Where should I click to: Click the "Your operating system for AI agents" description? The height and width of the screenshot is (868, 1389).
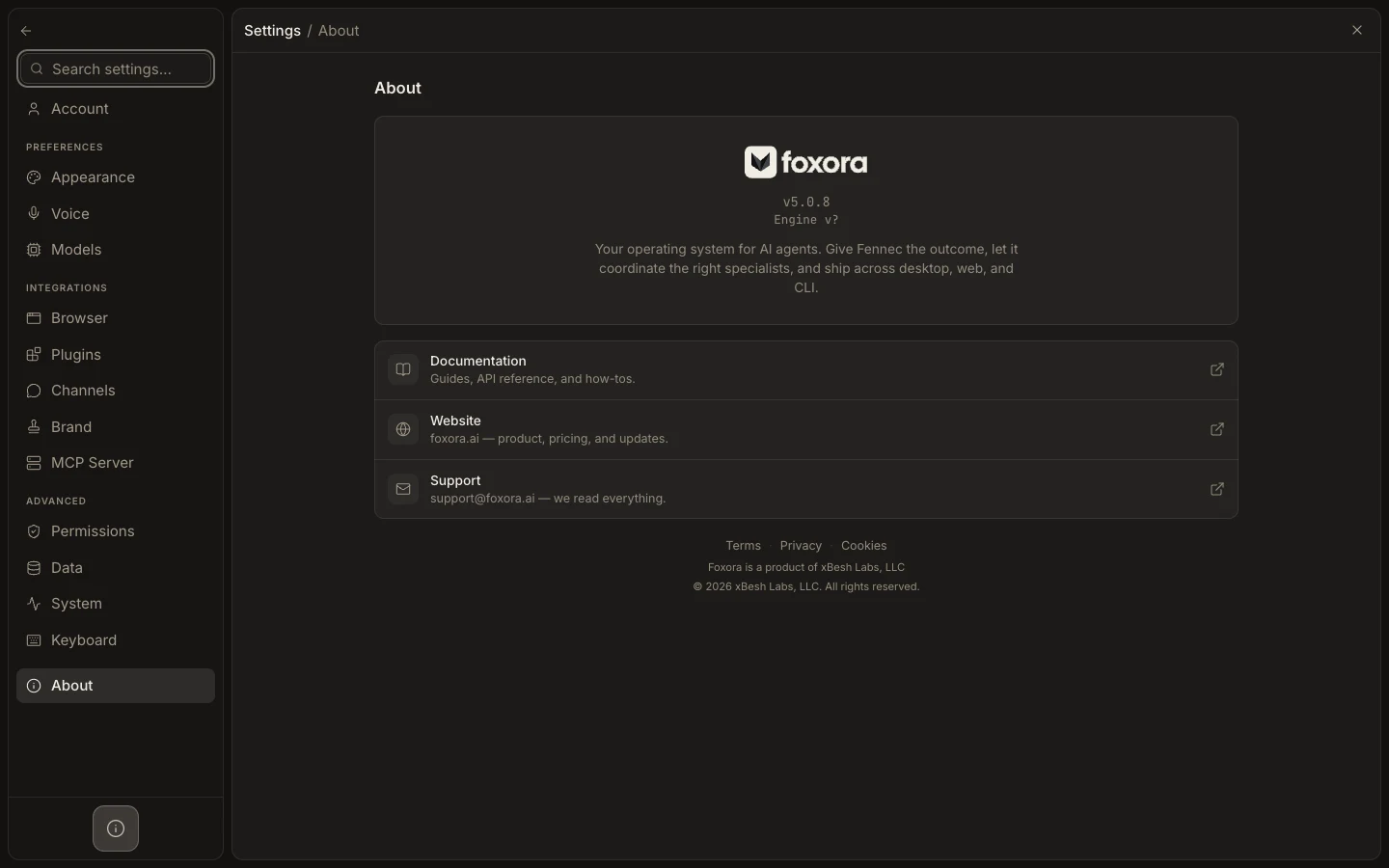pyautogui.click(x=806, y=268)
